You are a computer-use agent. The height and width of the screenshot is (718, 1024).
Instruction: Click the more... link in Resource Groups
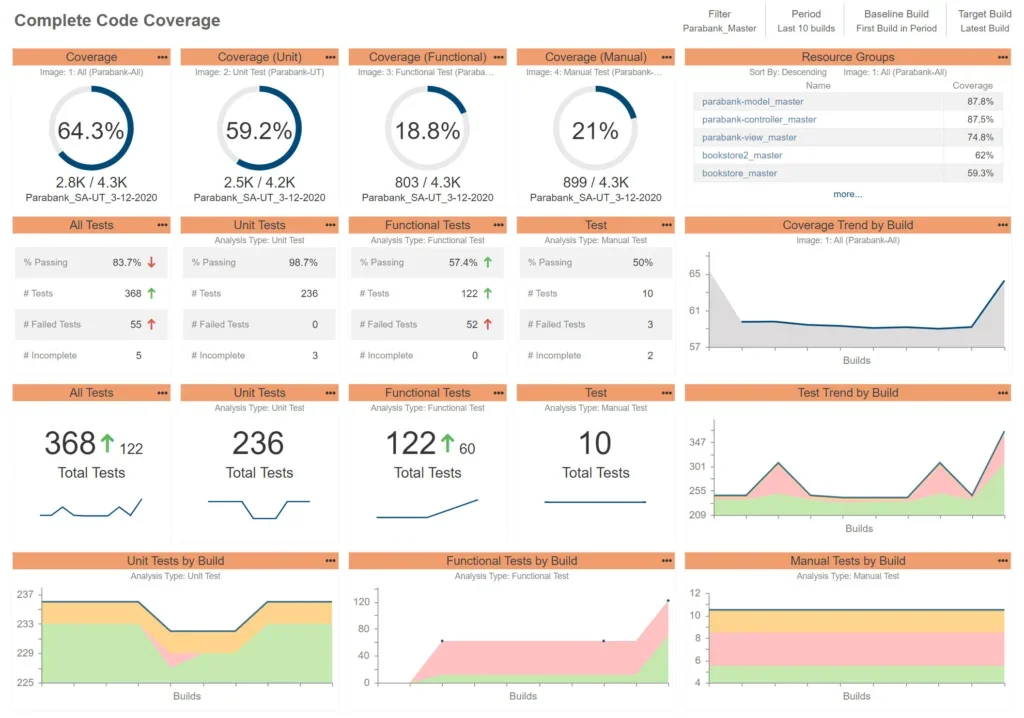click(847, 194)
